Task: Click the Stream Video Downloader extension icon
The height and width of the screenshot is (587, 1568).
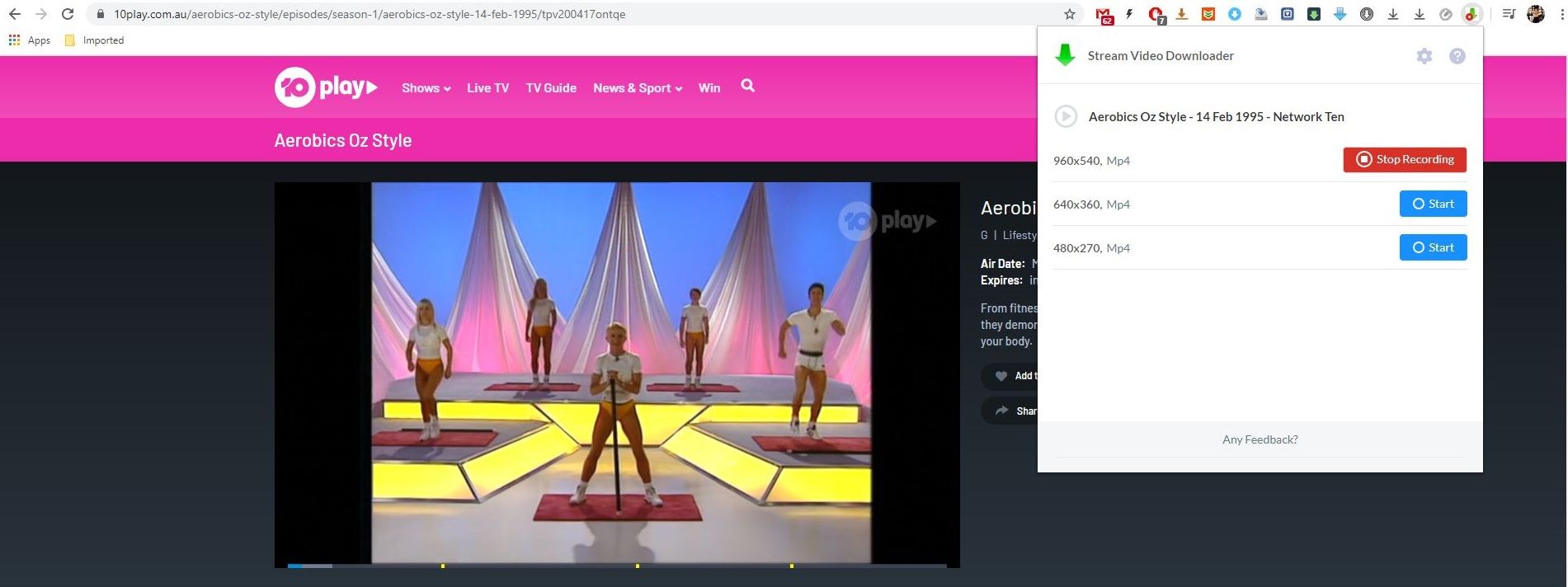Action: [1471, 14]
